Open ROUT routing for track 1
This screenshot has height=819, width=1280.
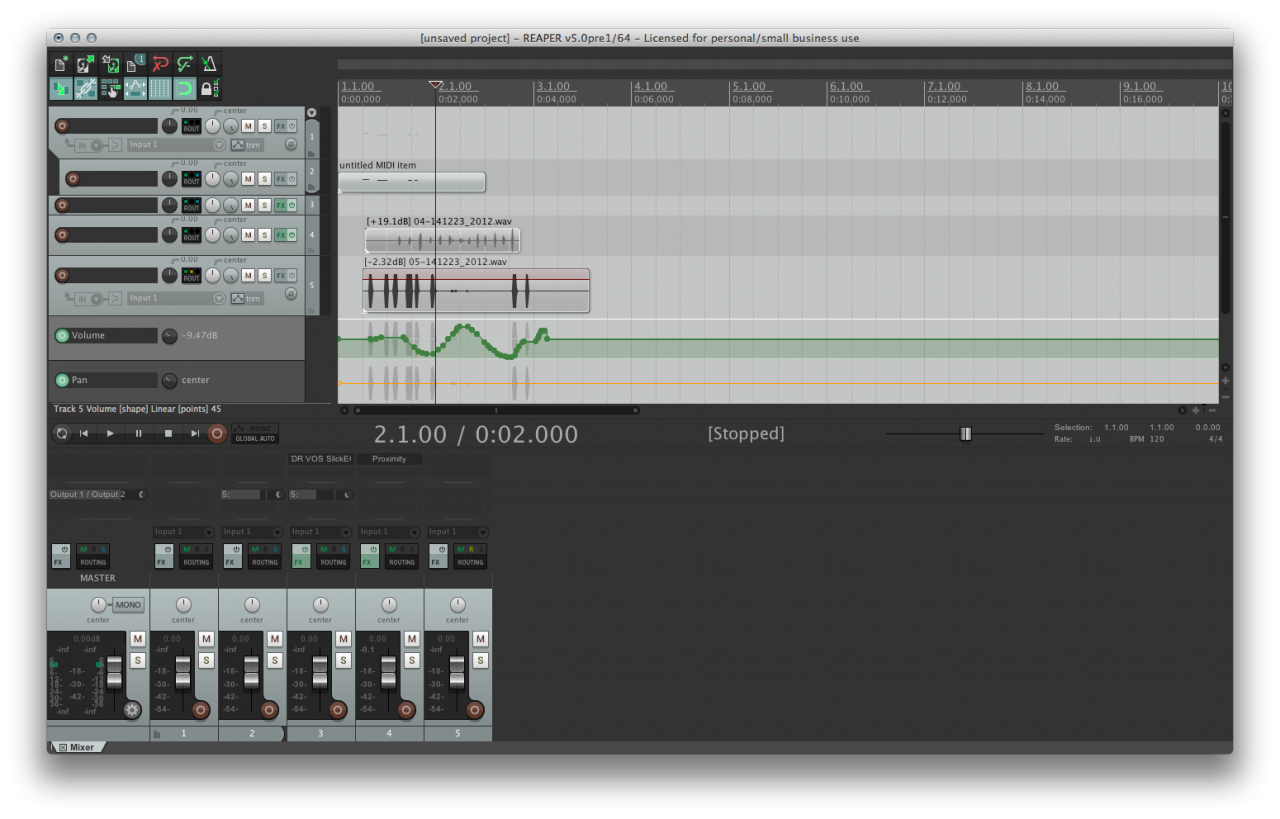191,126
